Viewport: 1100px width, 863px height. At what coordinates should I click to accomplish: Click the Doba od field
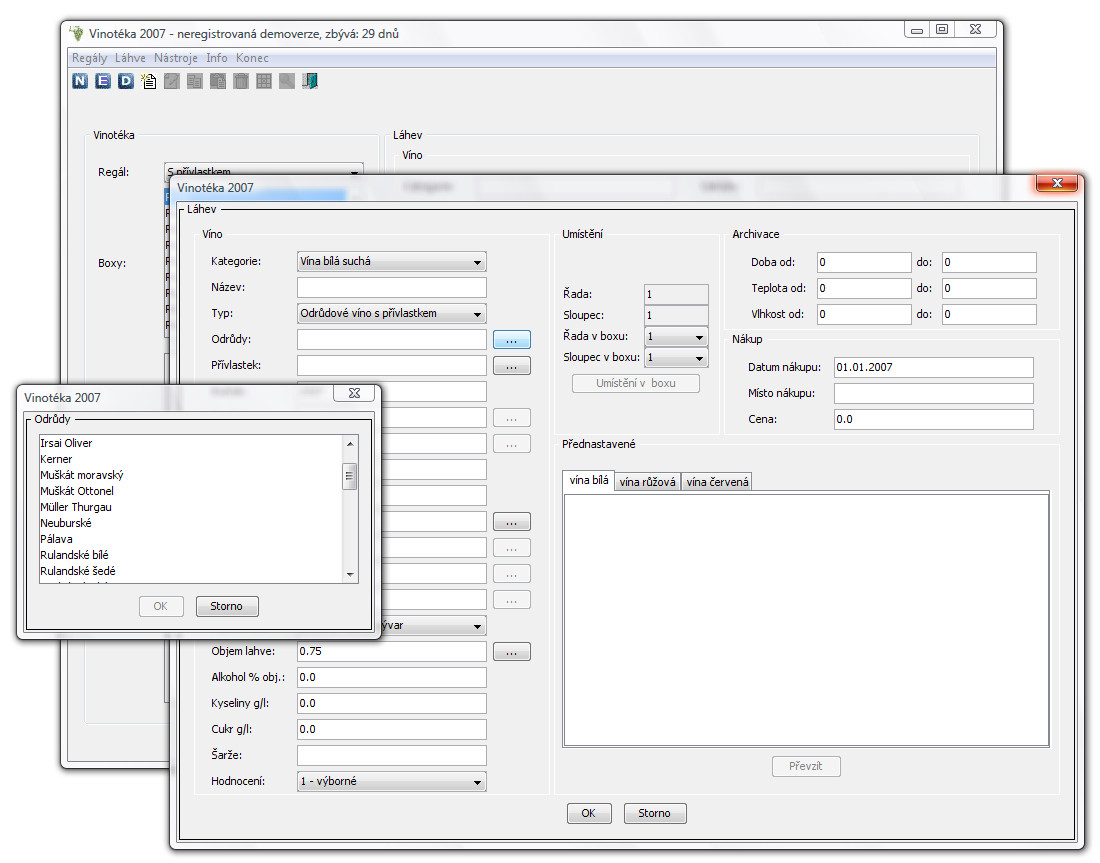(x=864, y=262)
